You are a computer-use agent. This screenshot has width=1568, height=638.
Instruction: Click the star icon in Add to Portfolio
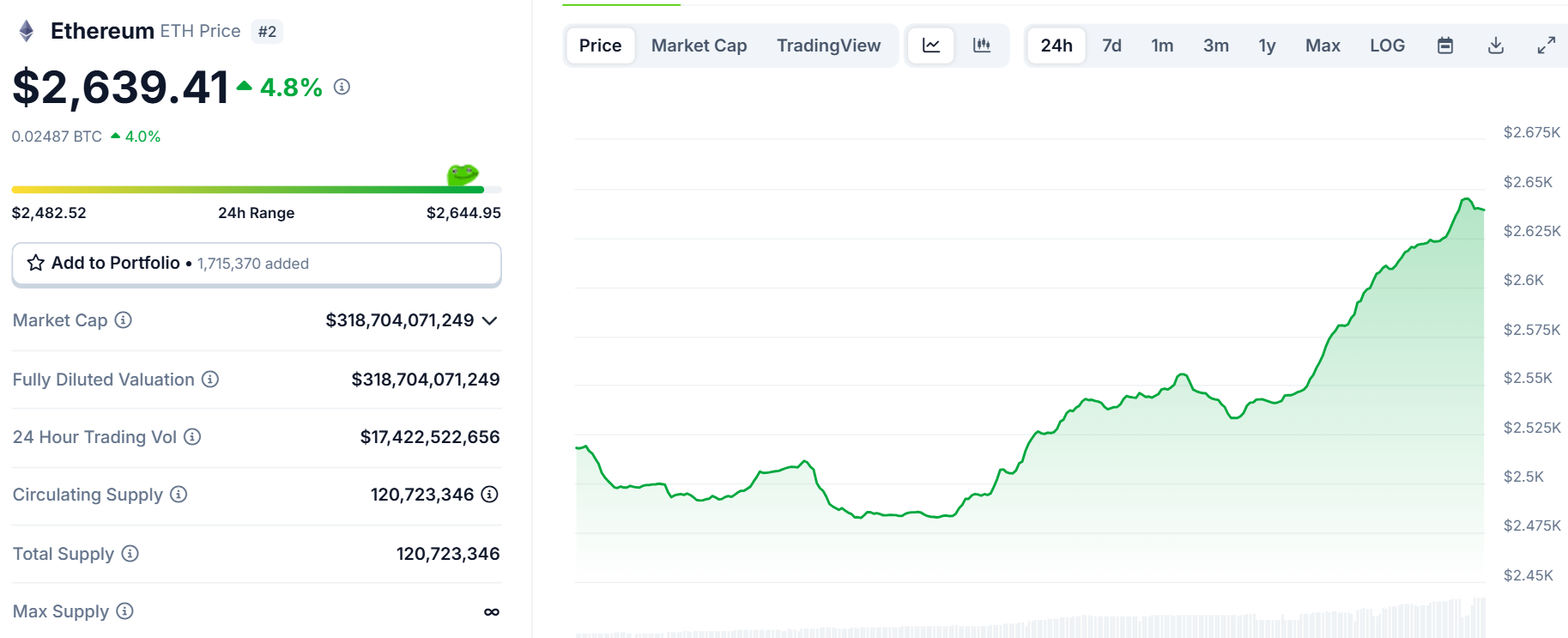coord(36,263)
